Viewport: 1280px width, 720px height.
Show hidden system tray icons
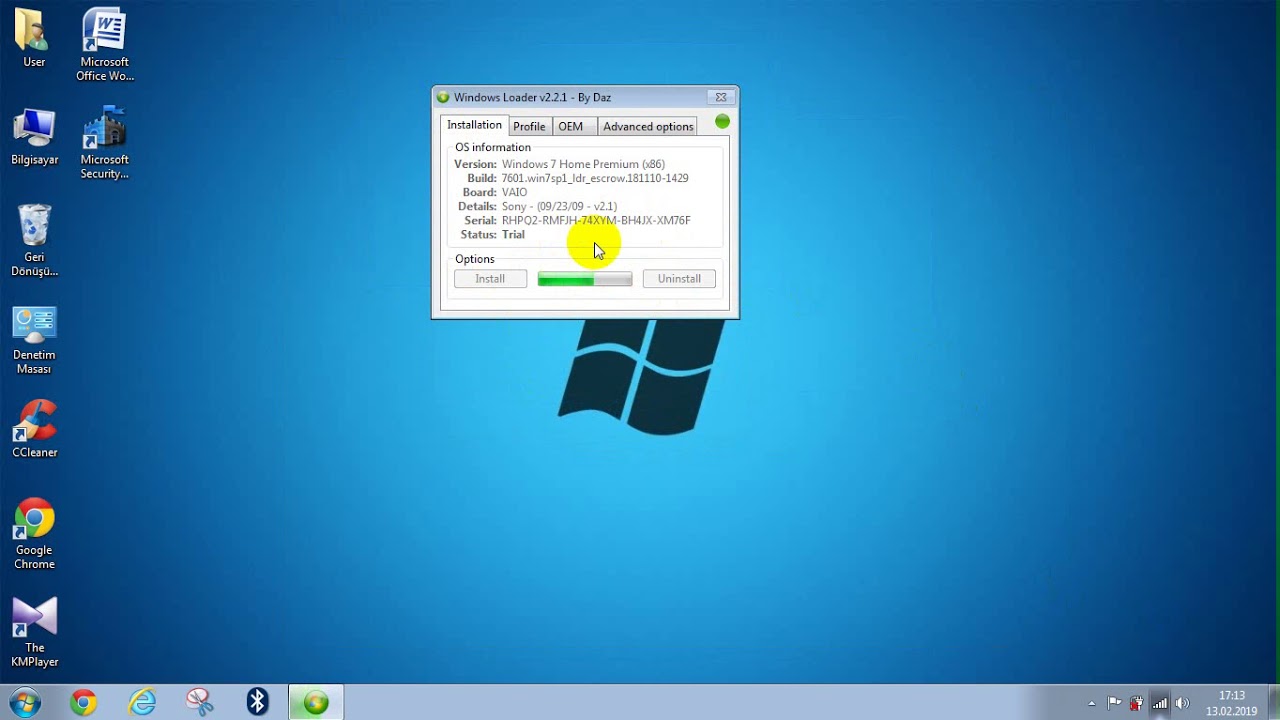click(x=1092, y=704)
